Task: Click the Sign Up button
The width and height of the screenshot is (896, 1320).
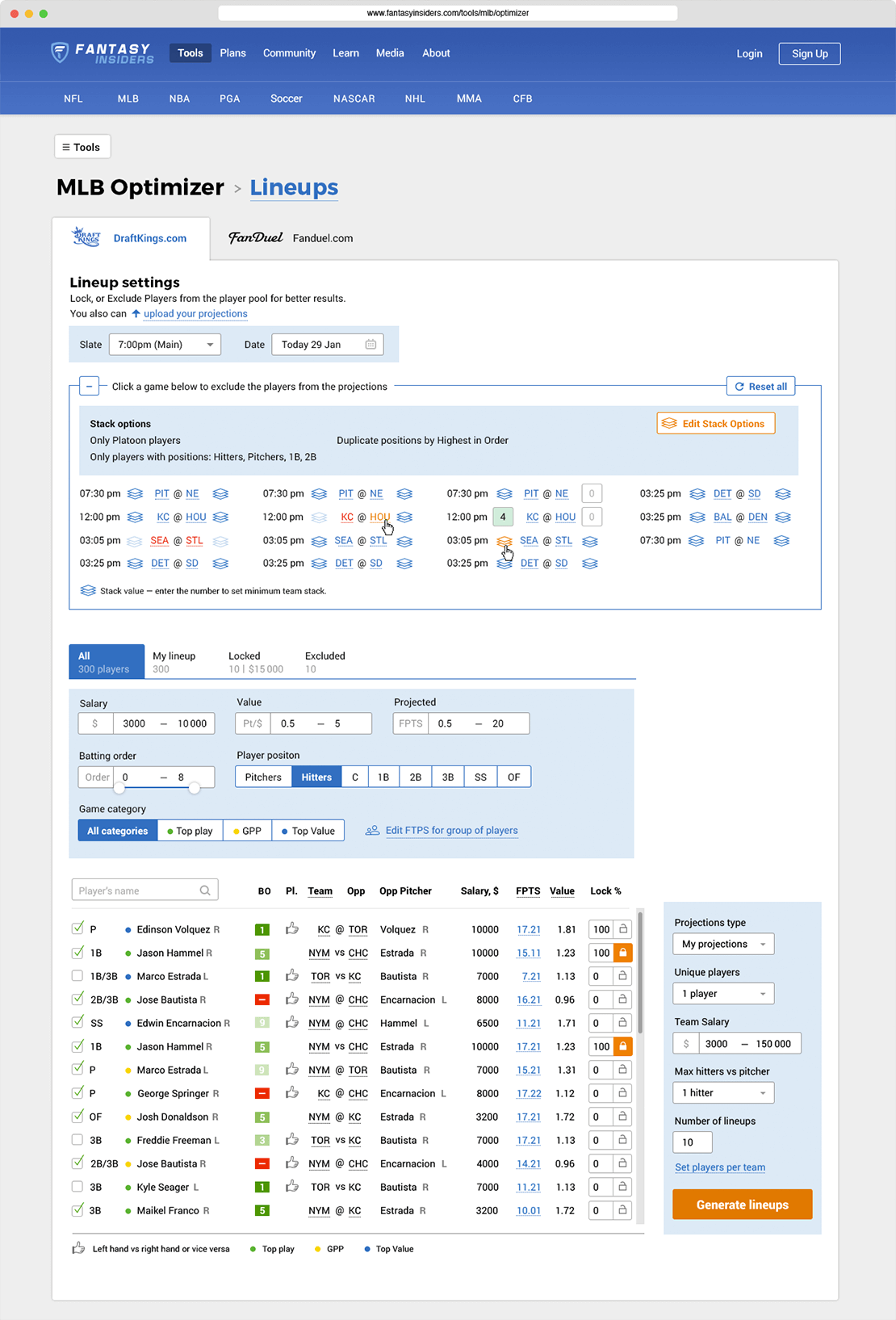Action: pyautogui.click(x=810, y=53)
